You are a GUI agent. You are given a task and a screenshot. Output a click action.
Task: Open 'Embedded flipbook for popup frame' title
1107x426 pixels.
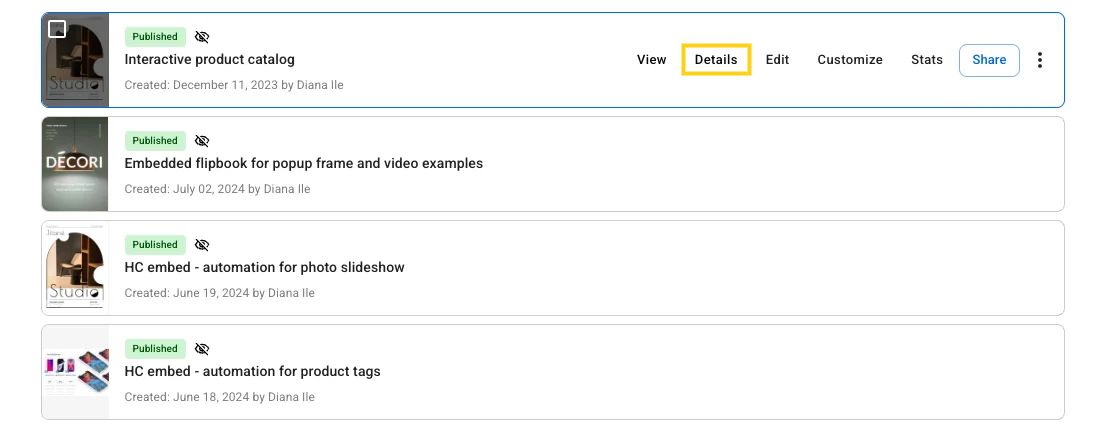(303, 163)
